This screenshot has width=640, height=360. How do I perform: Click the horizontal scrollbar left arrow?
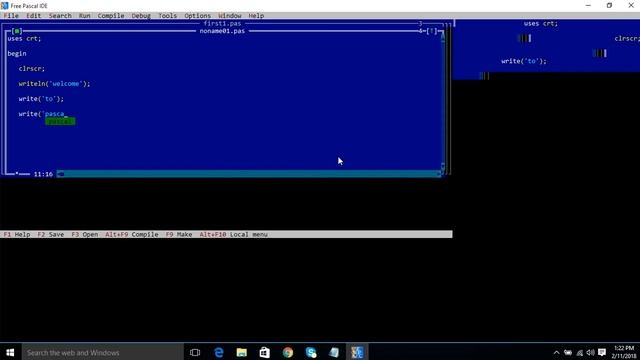coord(60,174)
